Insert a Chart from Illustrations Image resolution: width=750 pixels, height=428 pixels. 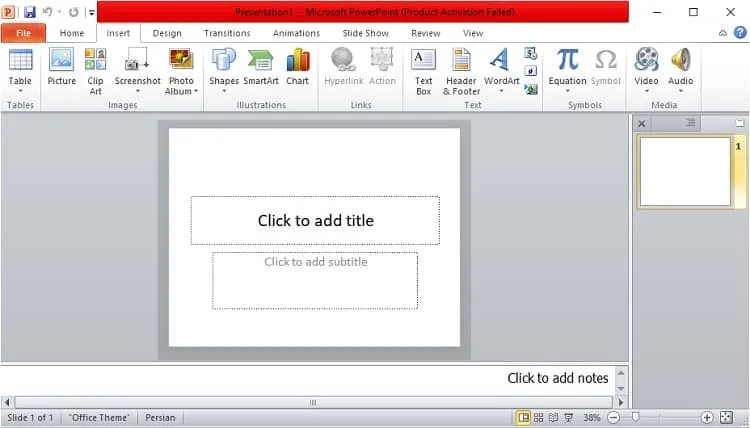pos(298,67)
